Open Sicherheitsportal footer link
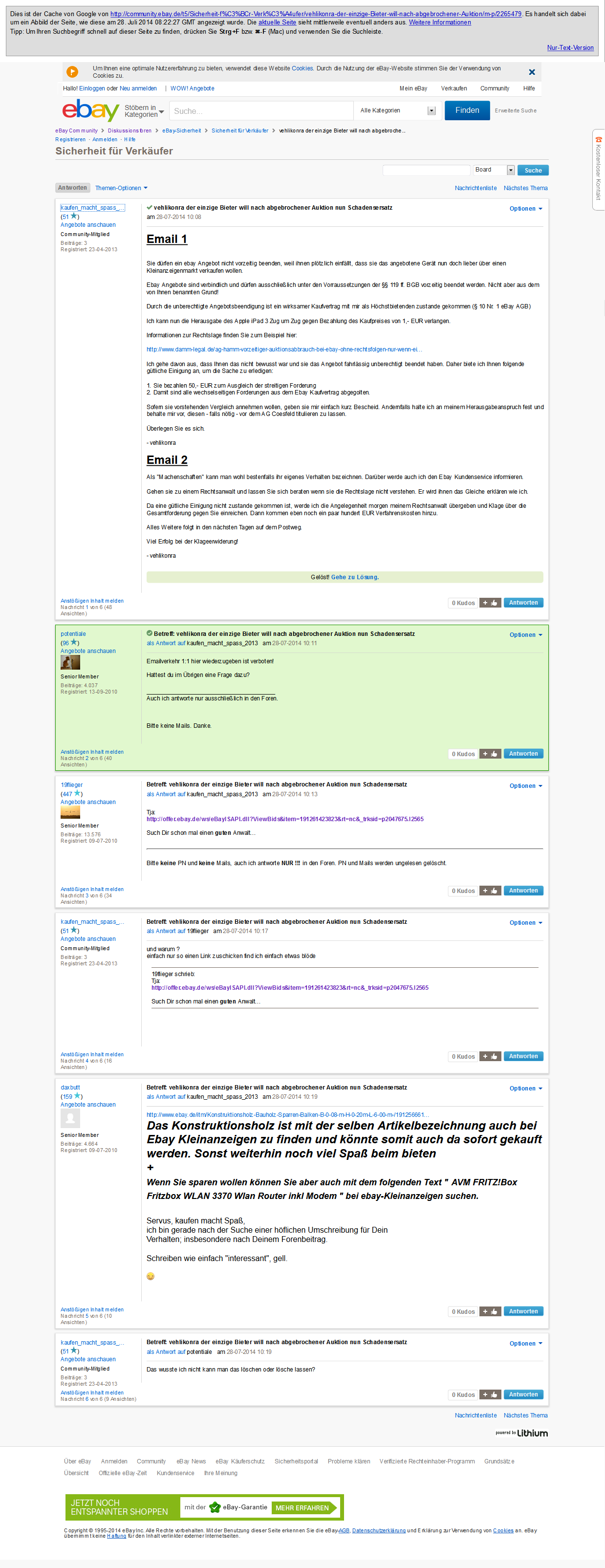This screenshot has width=605, height=1568. point(297,1461)
